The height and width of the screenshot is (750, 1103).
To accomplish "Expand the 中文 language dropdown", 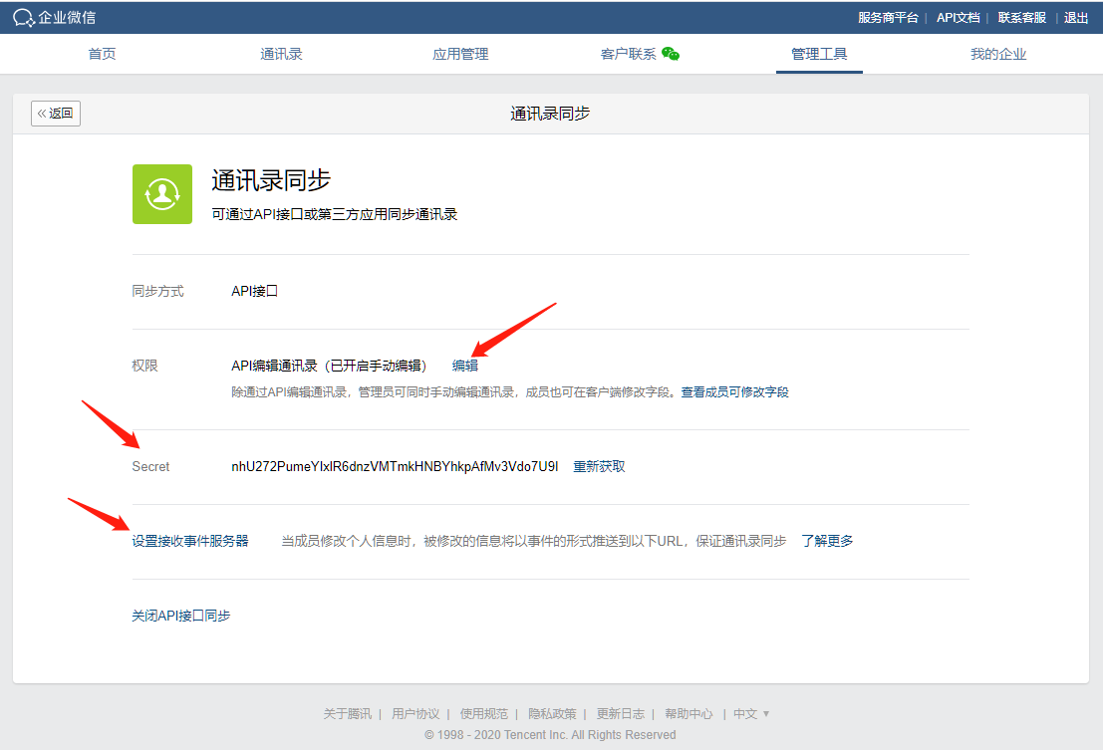I will [751, 713].
